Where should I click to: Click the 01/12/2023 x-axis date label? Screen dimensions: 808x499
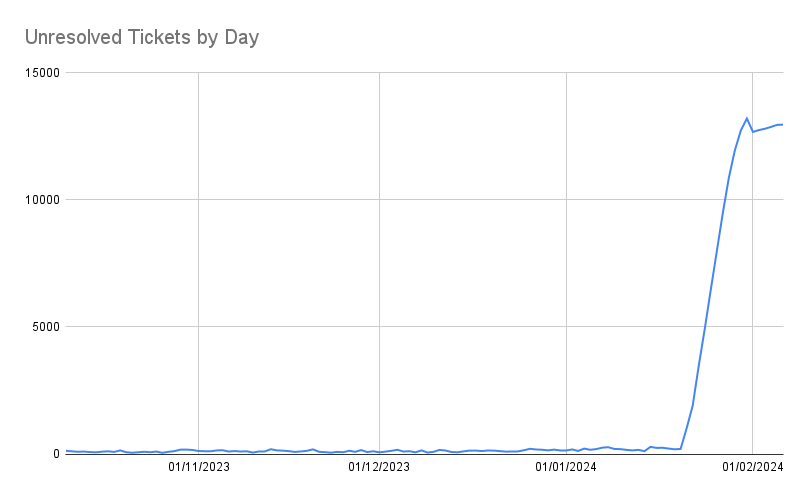[x=379, y=466]
